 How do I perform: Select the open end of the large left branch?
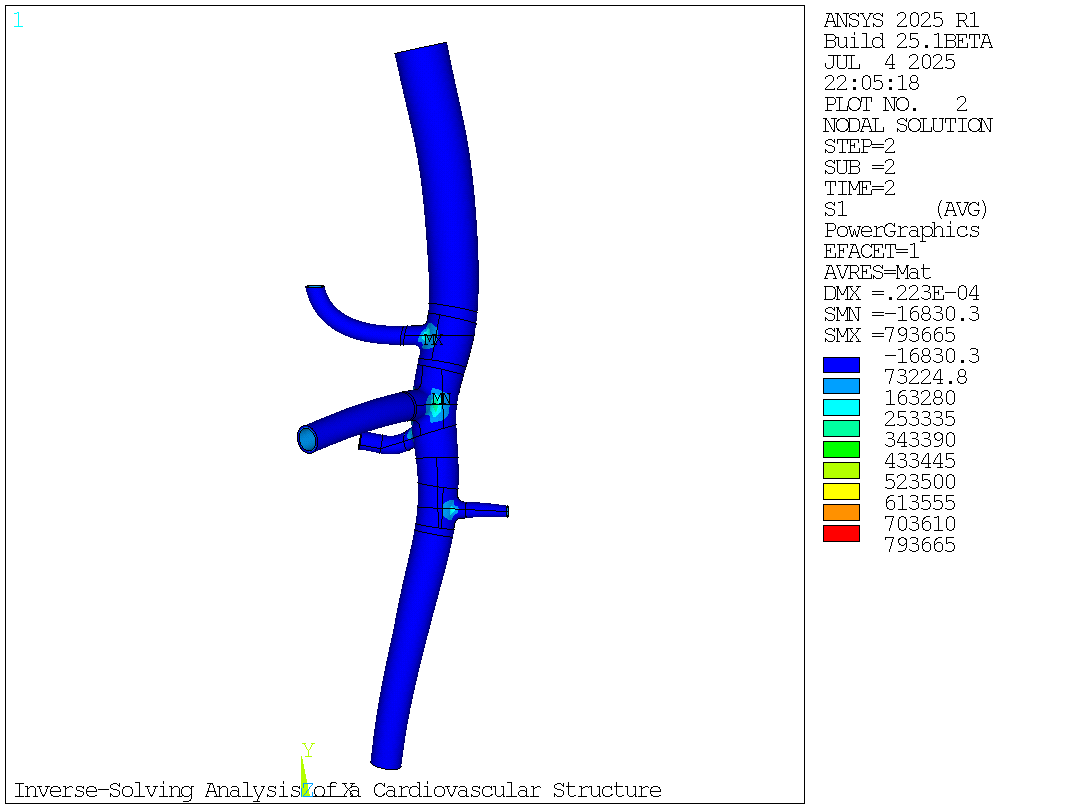pos(307,438)
